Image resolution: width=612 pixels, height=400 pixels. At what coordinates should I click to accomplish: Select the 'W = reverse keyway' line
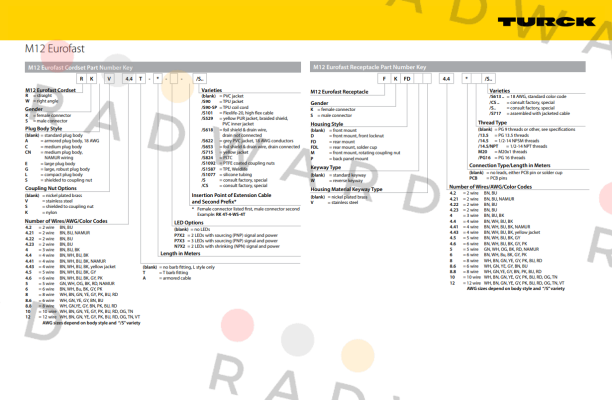click(x=337, y=181)
